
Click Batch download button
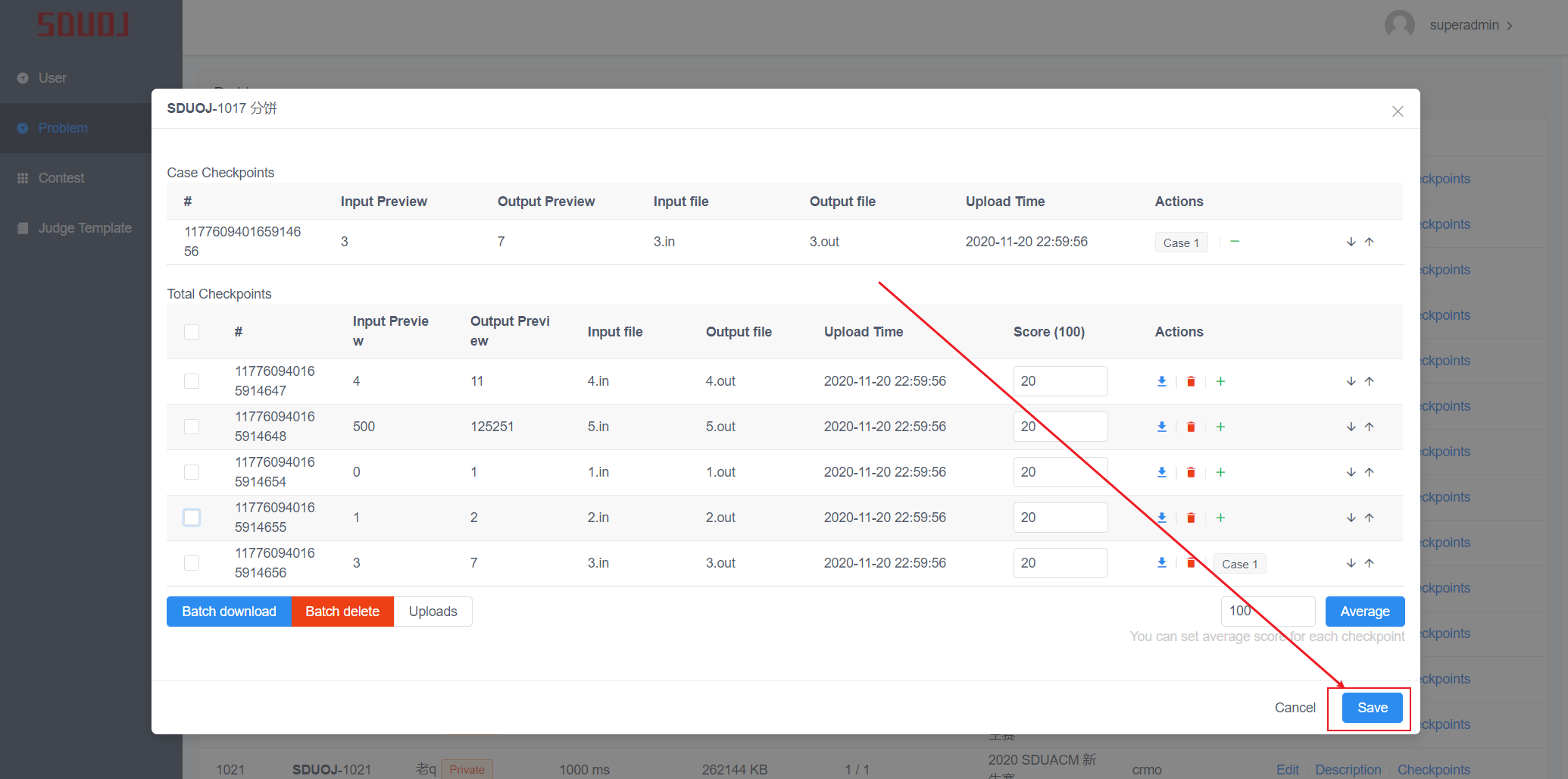point(229,612)
